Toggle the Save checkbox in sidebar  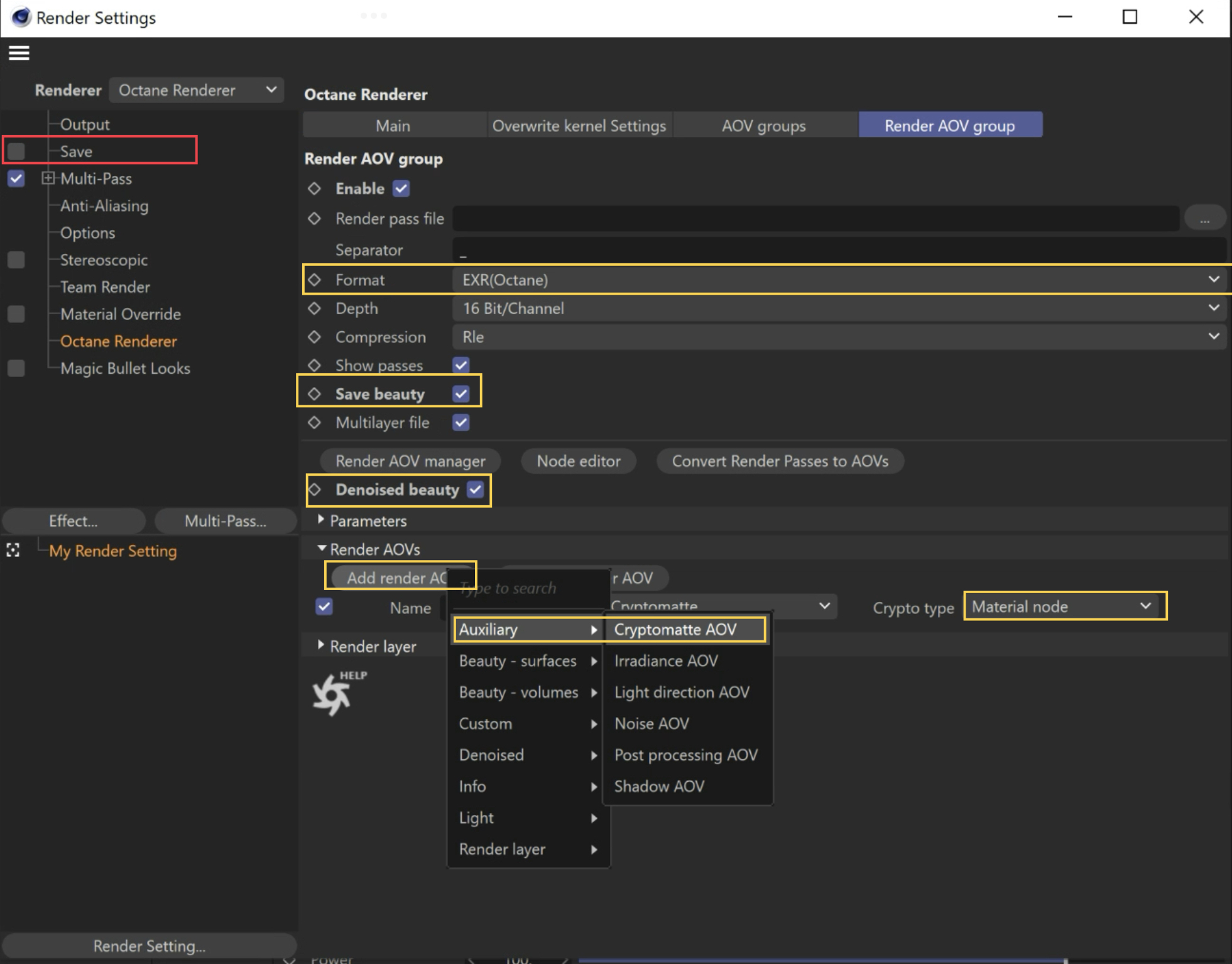point(16,151)
